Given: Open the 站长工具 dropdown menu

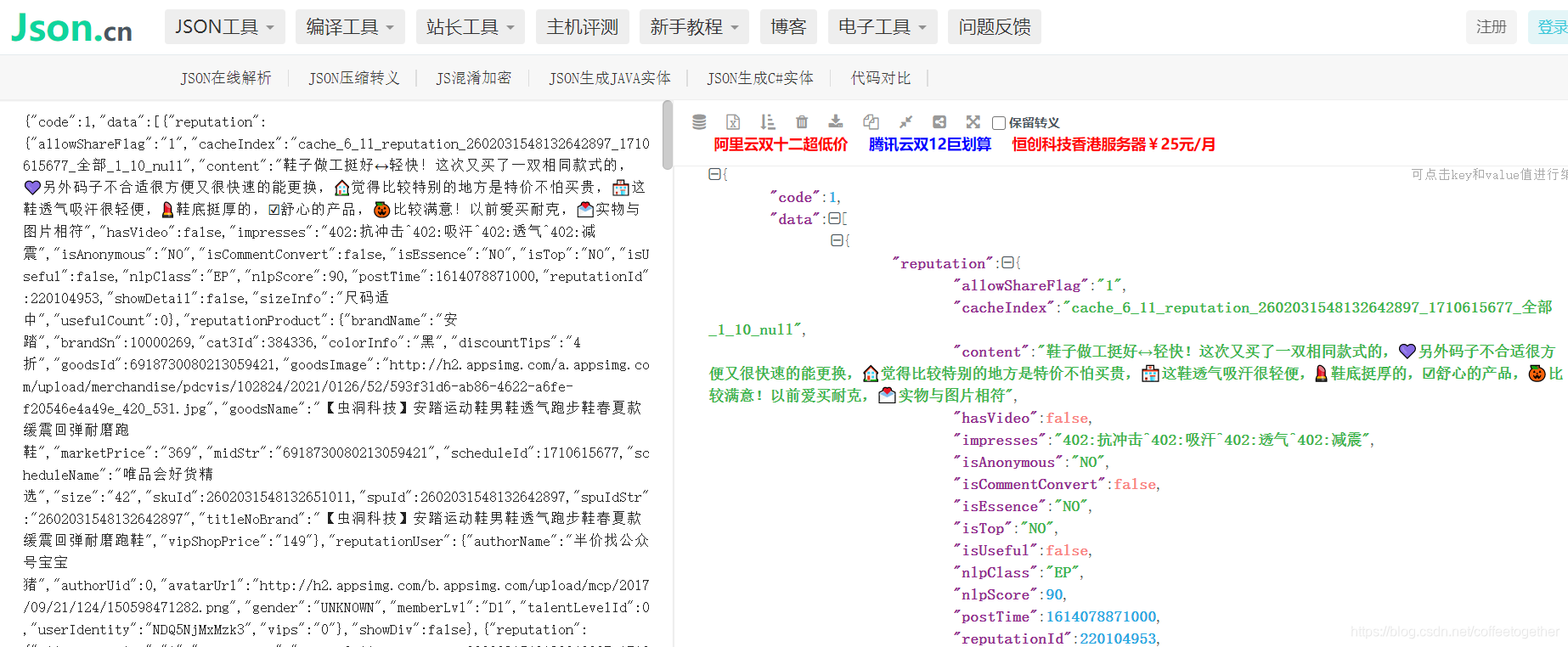Looking at the screenshot, I should click(x=470, y=27).
